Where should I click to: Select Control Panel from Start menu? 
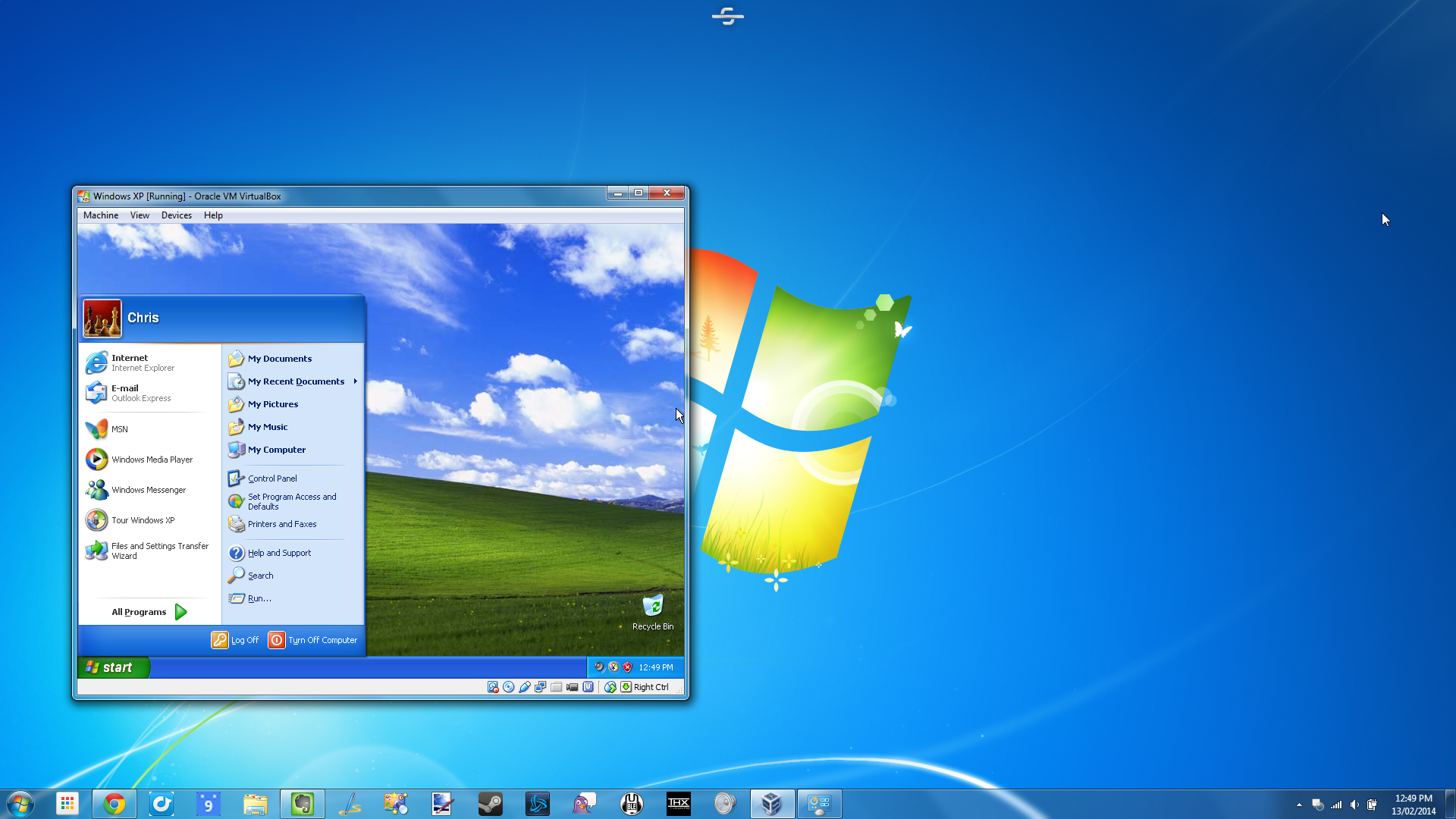tap(272, 478)
